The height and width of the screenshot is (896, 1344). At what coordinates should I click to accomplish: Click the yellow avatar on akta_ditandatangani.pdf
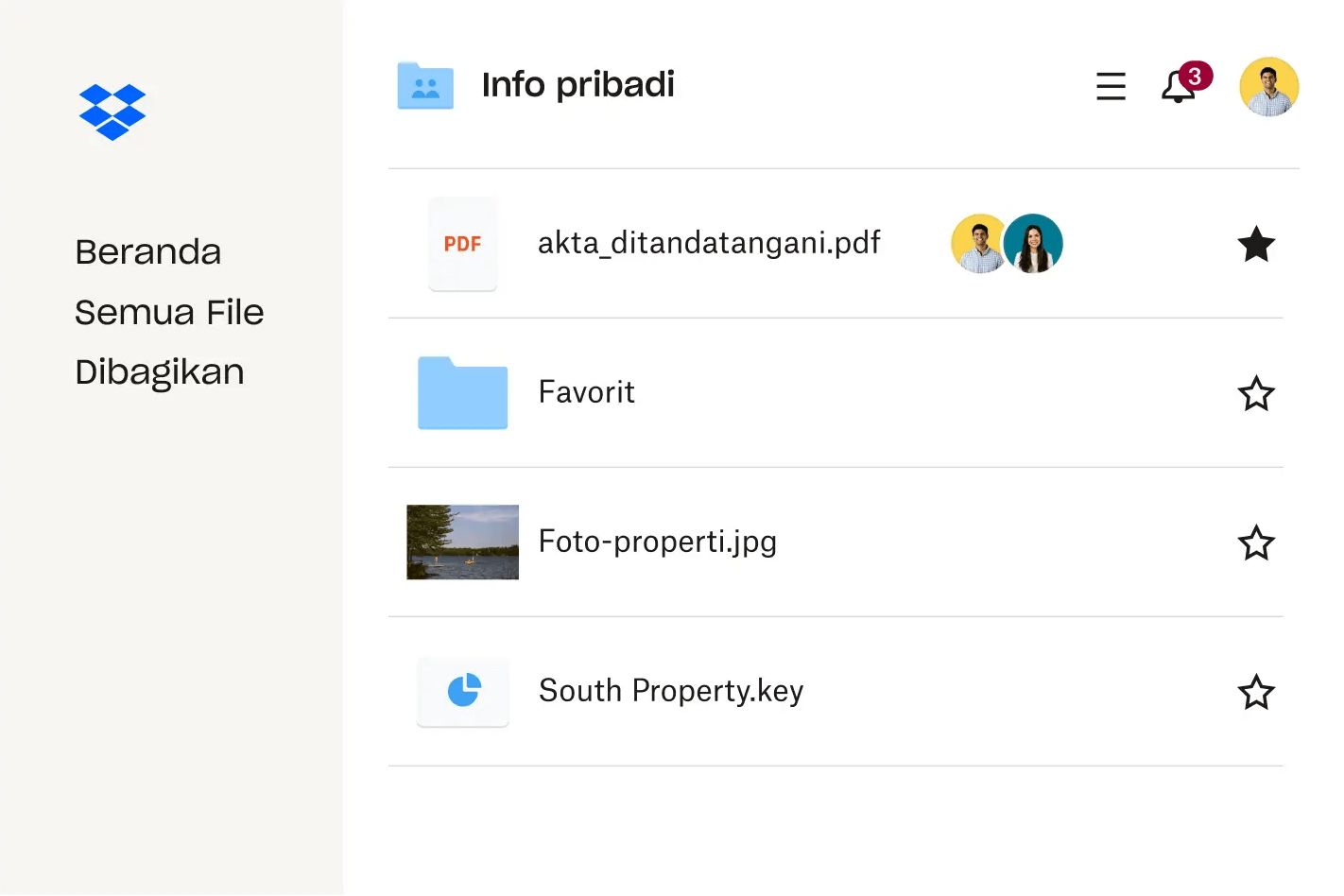pos(977,243)
